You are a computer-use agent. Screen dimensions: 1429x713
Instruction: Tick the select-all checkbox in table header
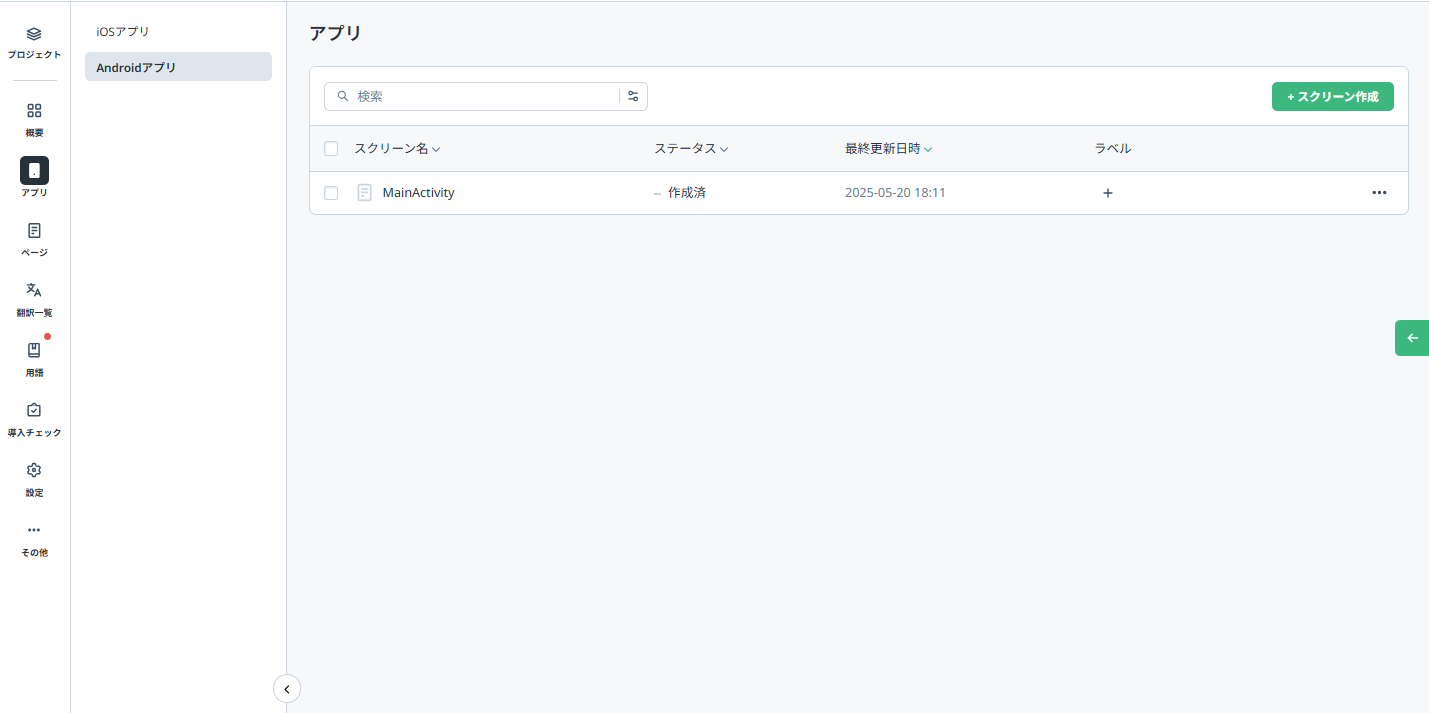tap(331, 149)
